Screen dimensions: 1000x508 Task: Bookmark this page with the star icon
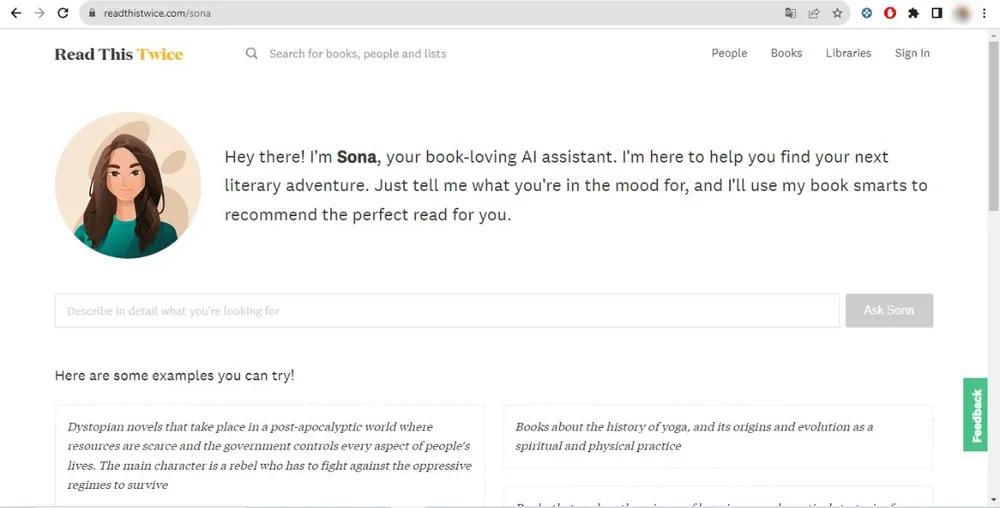click(x=837, y=13)
